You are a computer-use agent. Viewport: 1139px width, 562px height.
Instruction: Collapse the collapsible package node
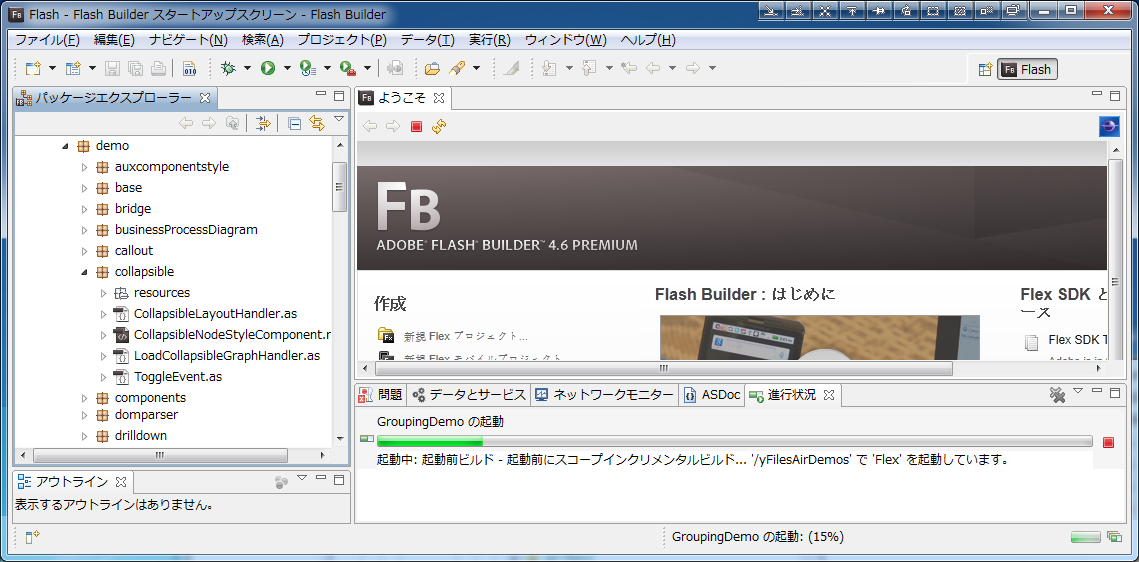click(84, 272)
